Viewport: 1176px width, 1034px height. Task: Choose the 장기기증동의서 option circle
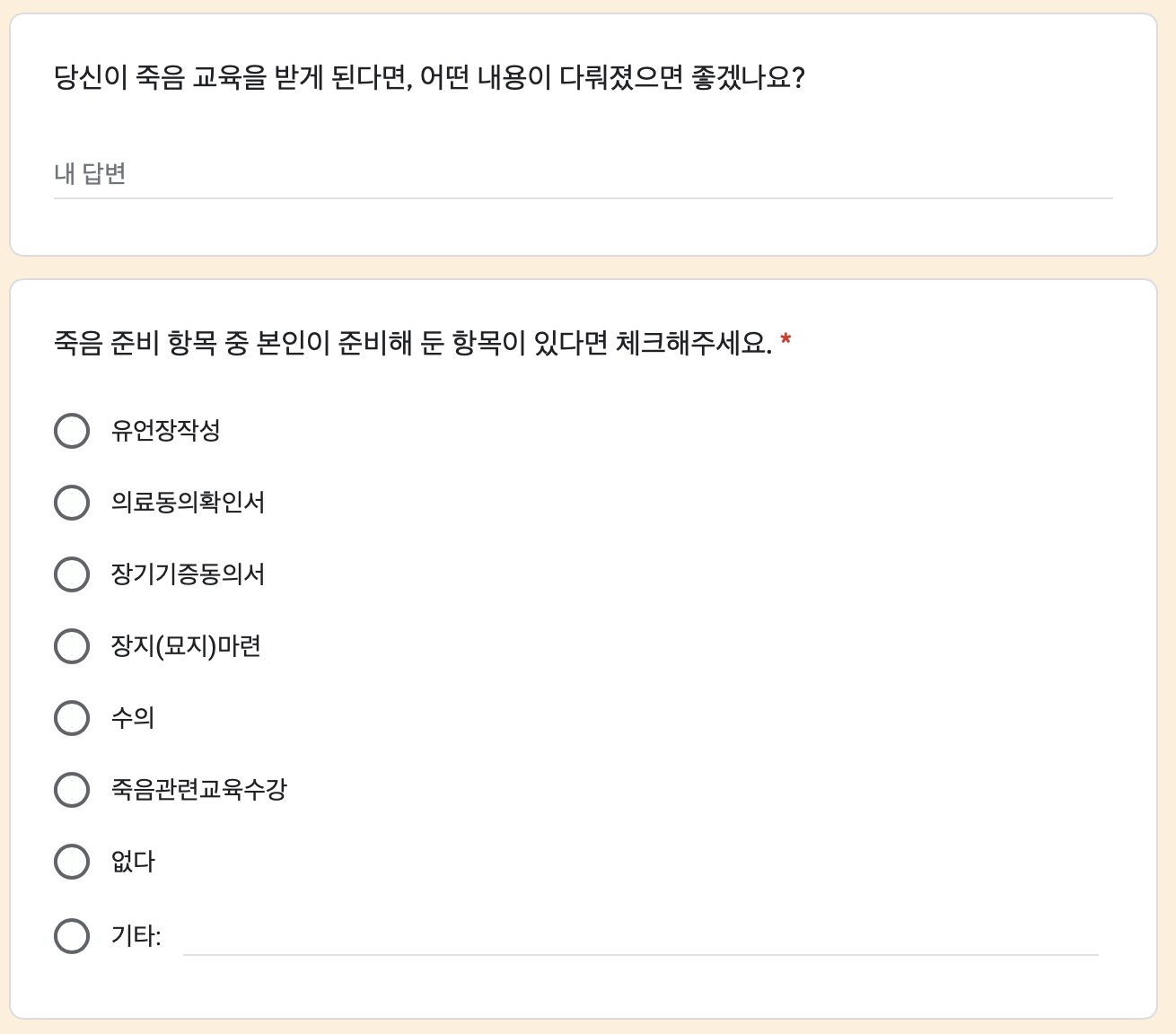click(x=72, y=574)
